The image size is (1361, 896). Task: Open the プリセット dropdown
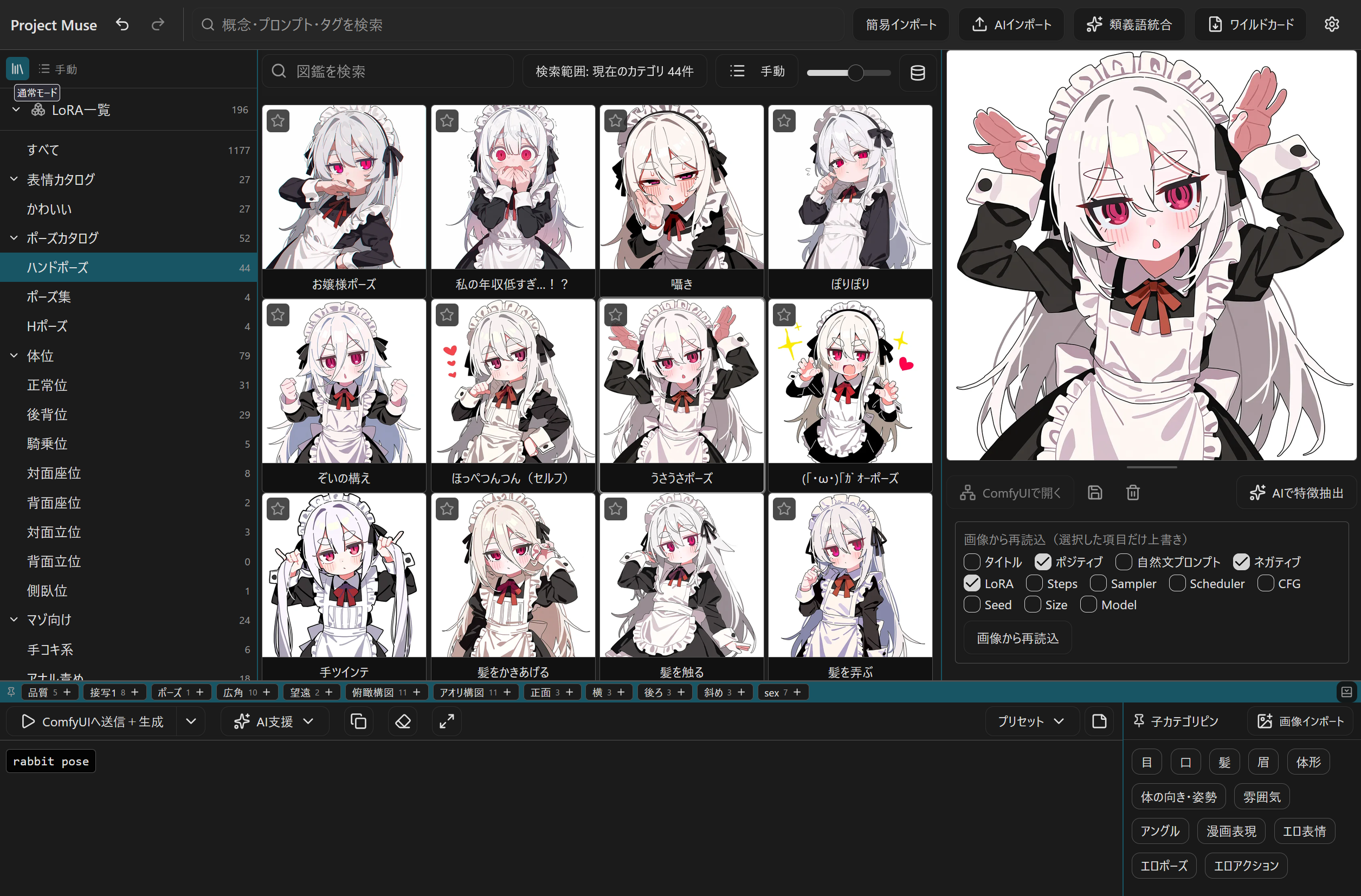(1031, 721)
